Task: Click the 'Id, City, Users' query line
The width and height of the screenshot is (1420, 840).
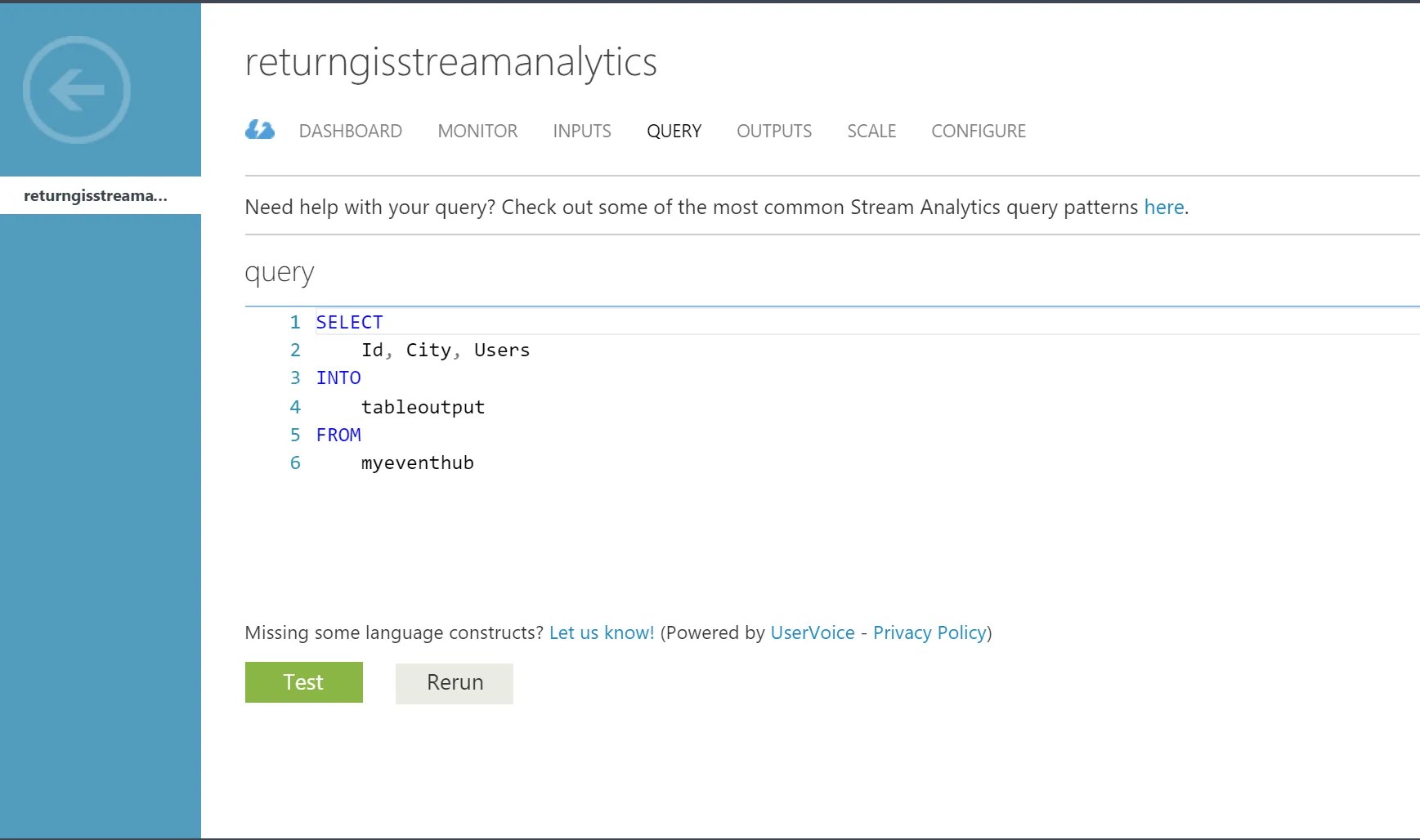Action: (446, 350)
